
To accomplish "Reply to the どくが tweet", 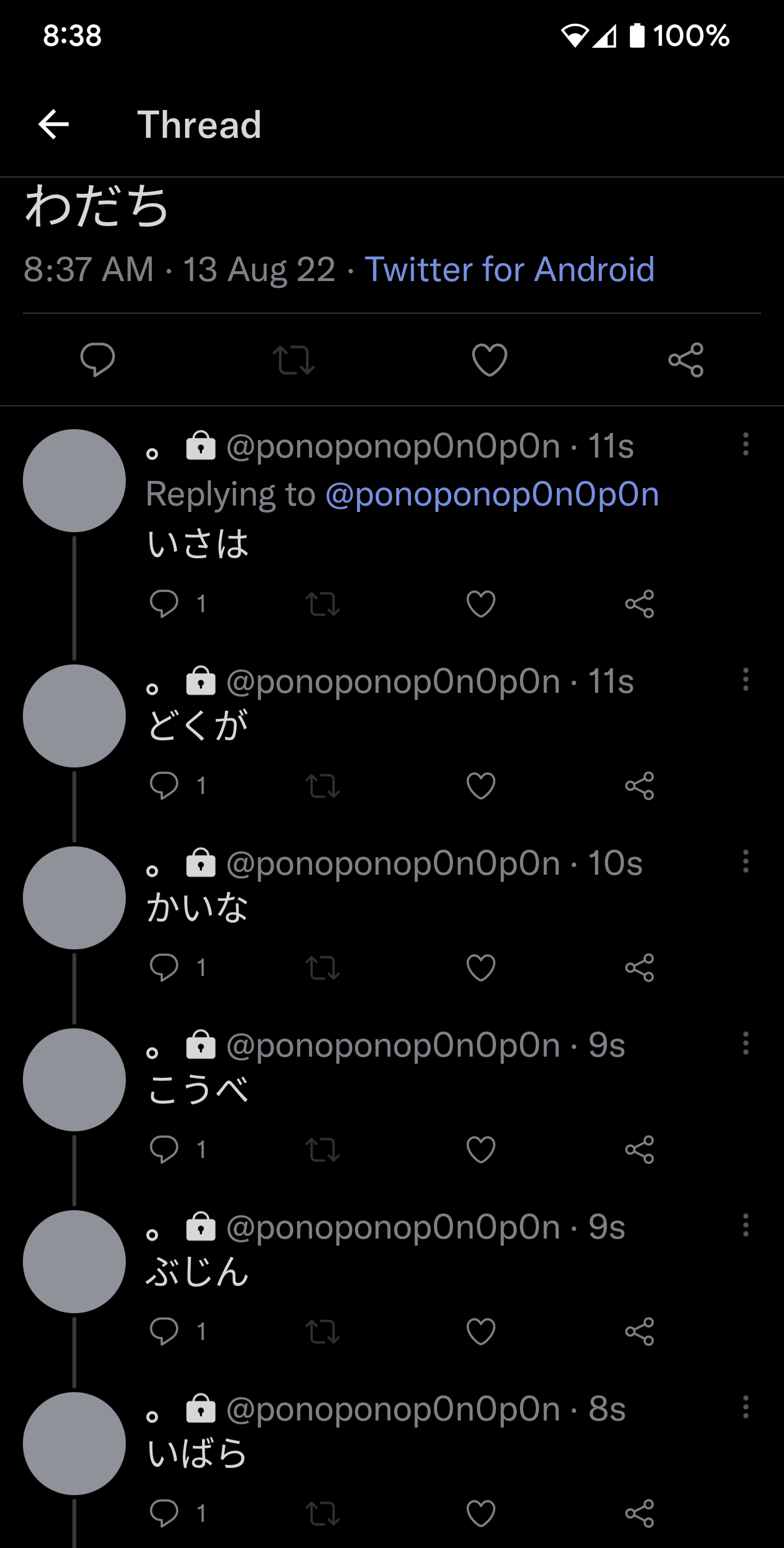I will click(x=164, y=785).
